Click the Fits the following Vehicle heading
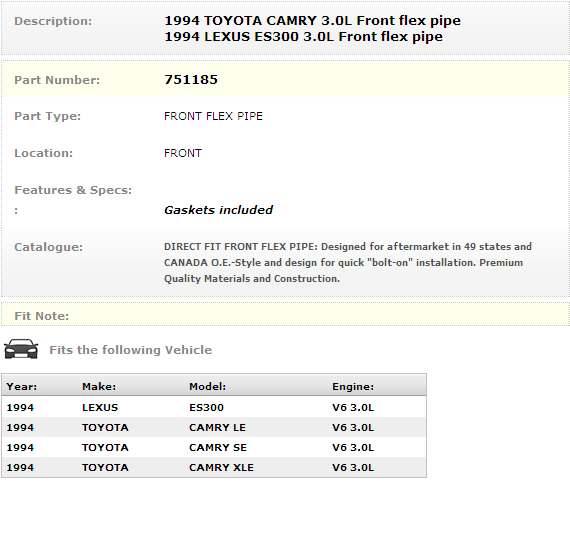Viewport: 570px width, 541px height. click(131, 350)
